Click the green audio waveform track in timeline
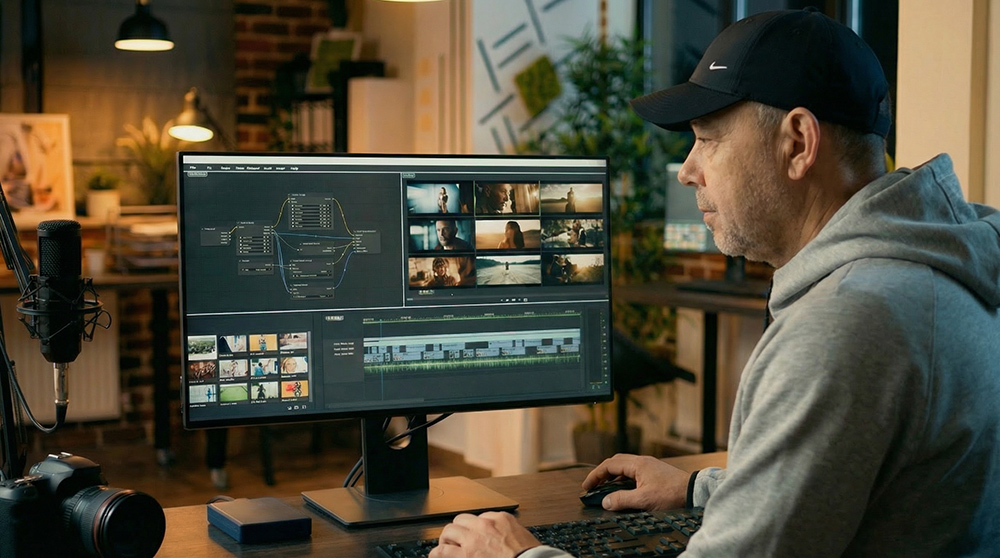This screenshot has height=558, width=1000. pyautogui.click(x=470, y=366)
